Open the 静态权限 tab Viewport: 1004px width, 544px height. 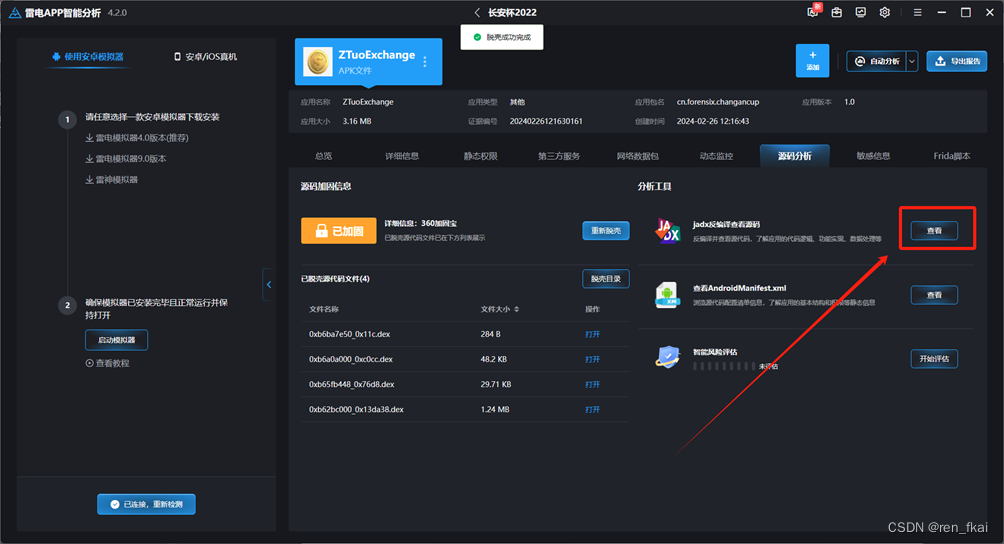480,156
